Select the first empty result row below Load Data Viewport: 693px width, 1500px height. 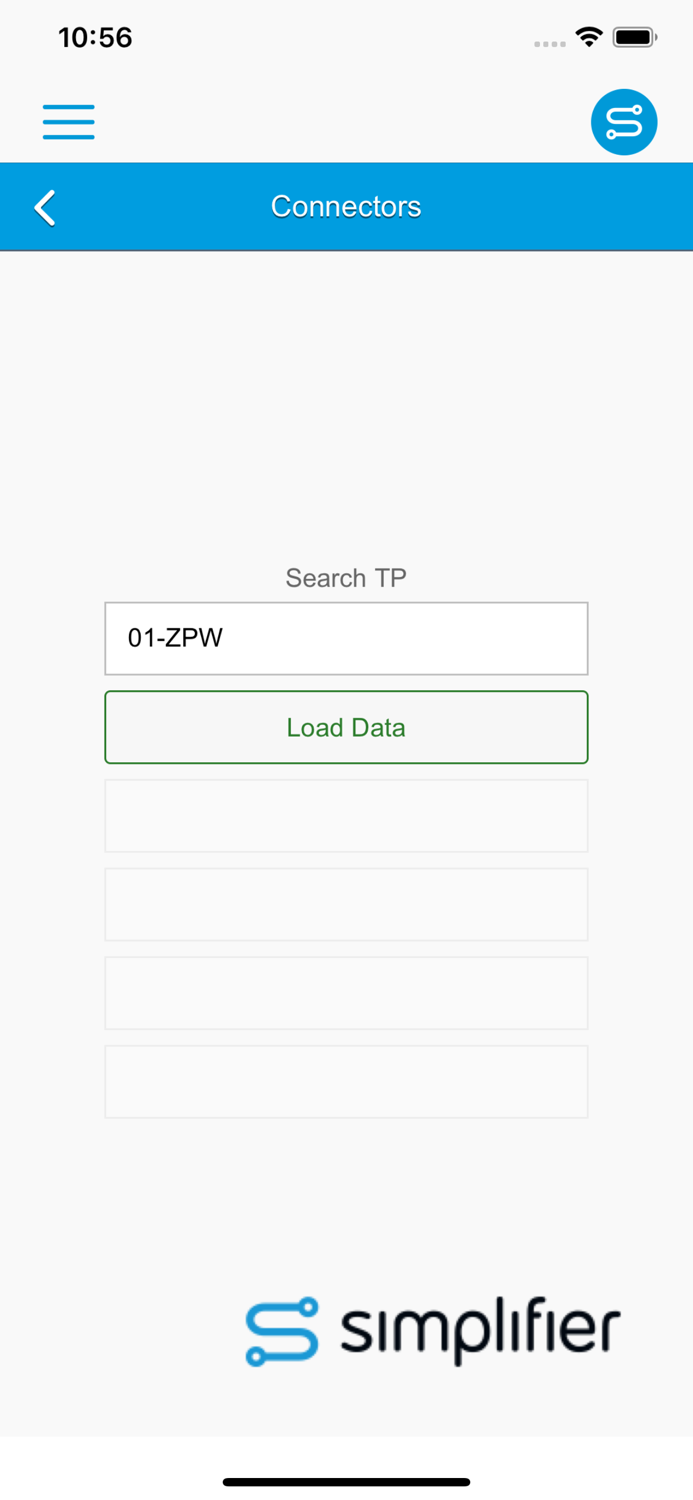[x=346, y=815]
